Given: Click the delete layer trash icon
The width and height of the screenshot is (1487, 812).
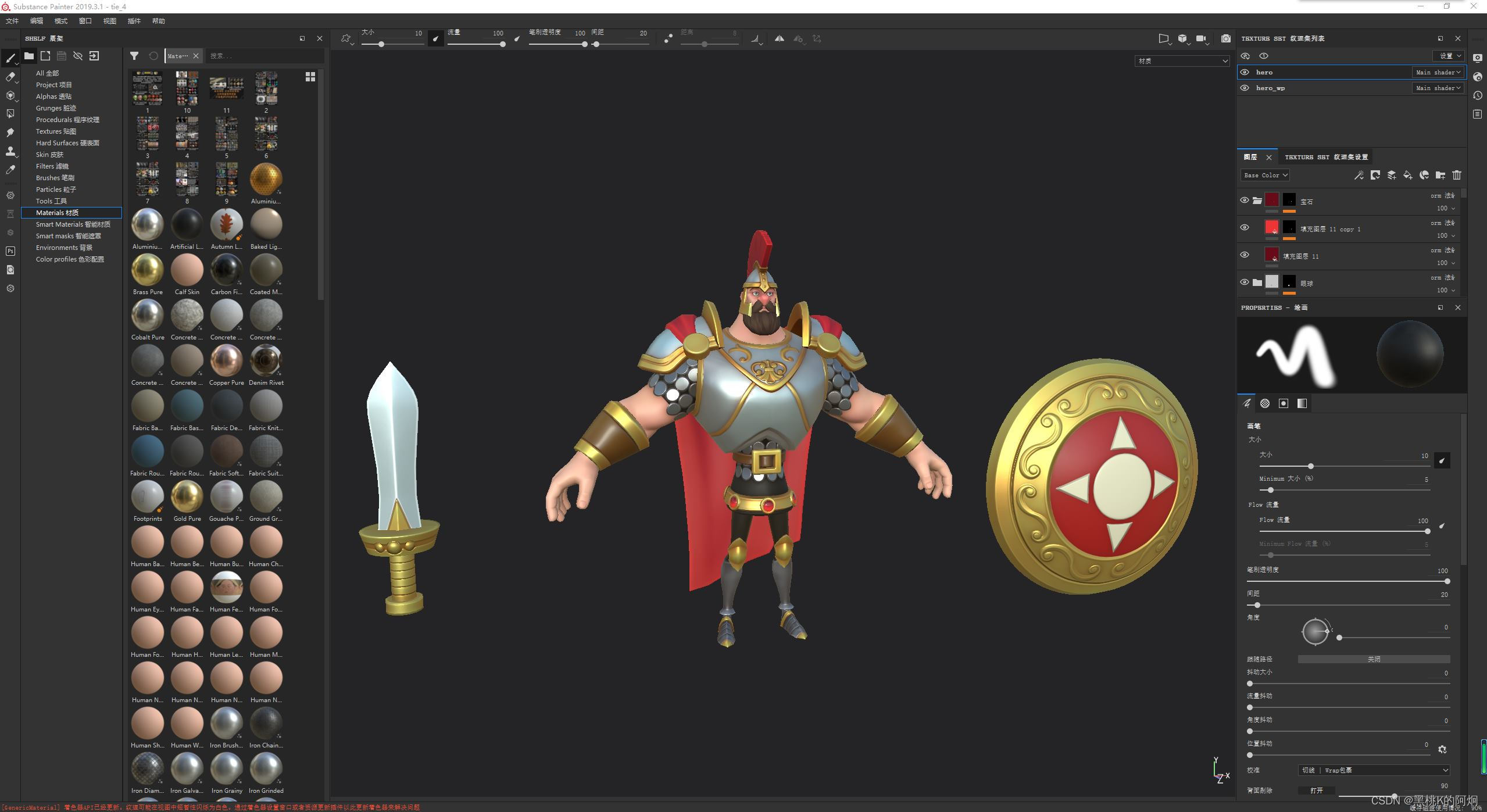Looking at the screenshot, I should (1456, 175).
